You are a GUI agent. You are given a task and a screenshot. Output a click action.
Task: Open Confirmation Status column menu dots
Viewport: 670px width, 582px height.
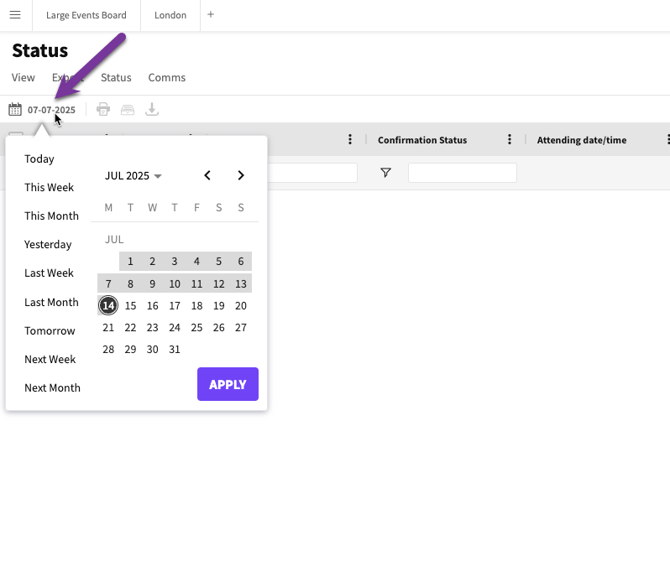[509, 139]
